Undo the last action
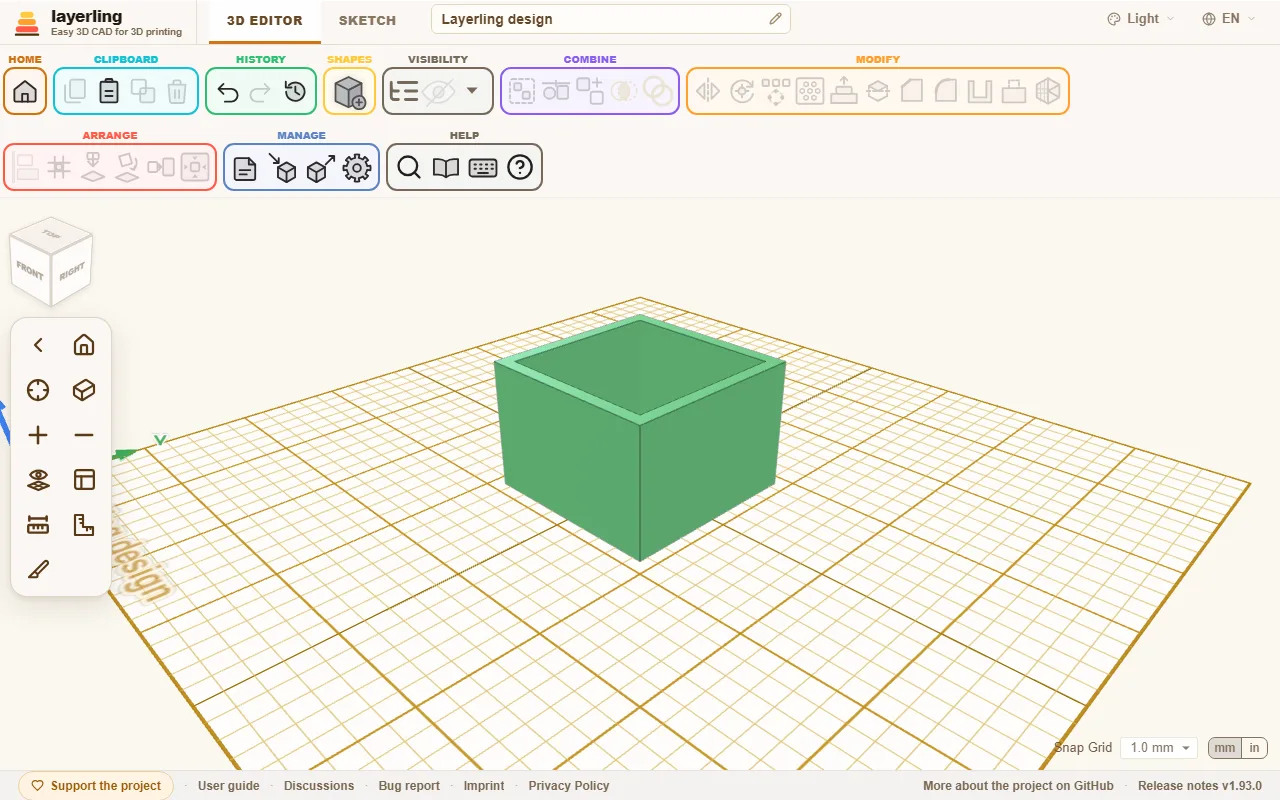The width and height of the screenshot is (1280, 800). [x=228, y=92]
